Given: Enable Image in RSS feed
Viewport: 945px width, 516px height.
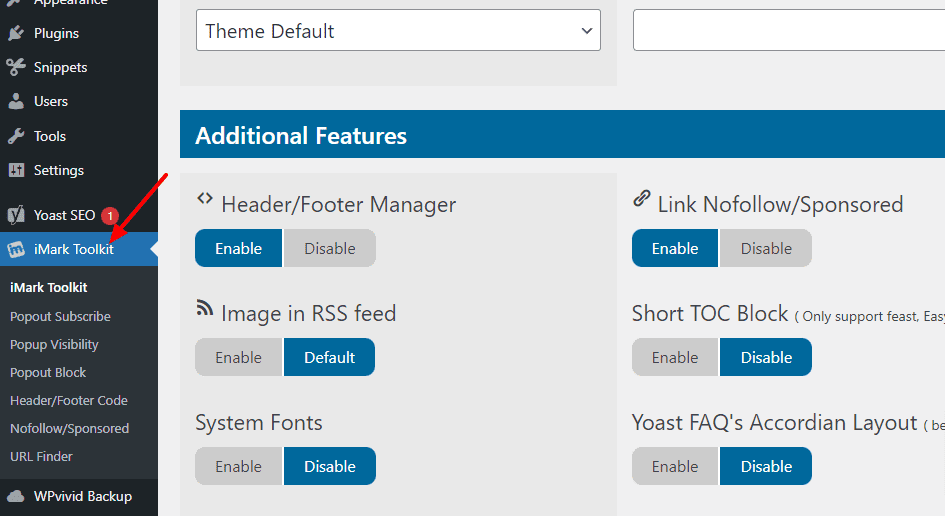Looking at the screenshot, I should [x=239, y=357].
